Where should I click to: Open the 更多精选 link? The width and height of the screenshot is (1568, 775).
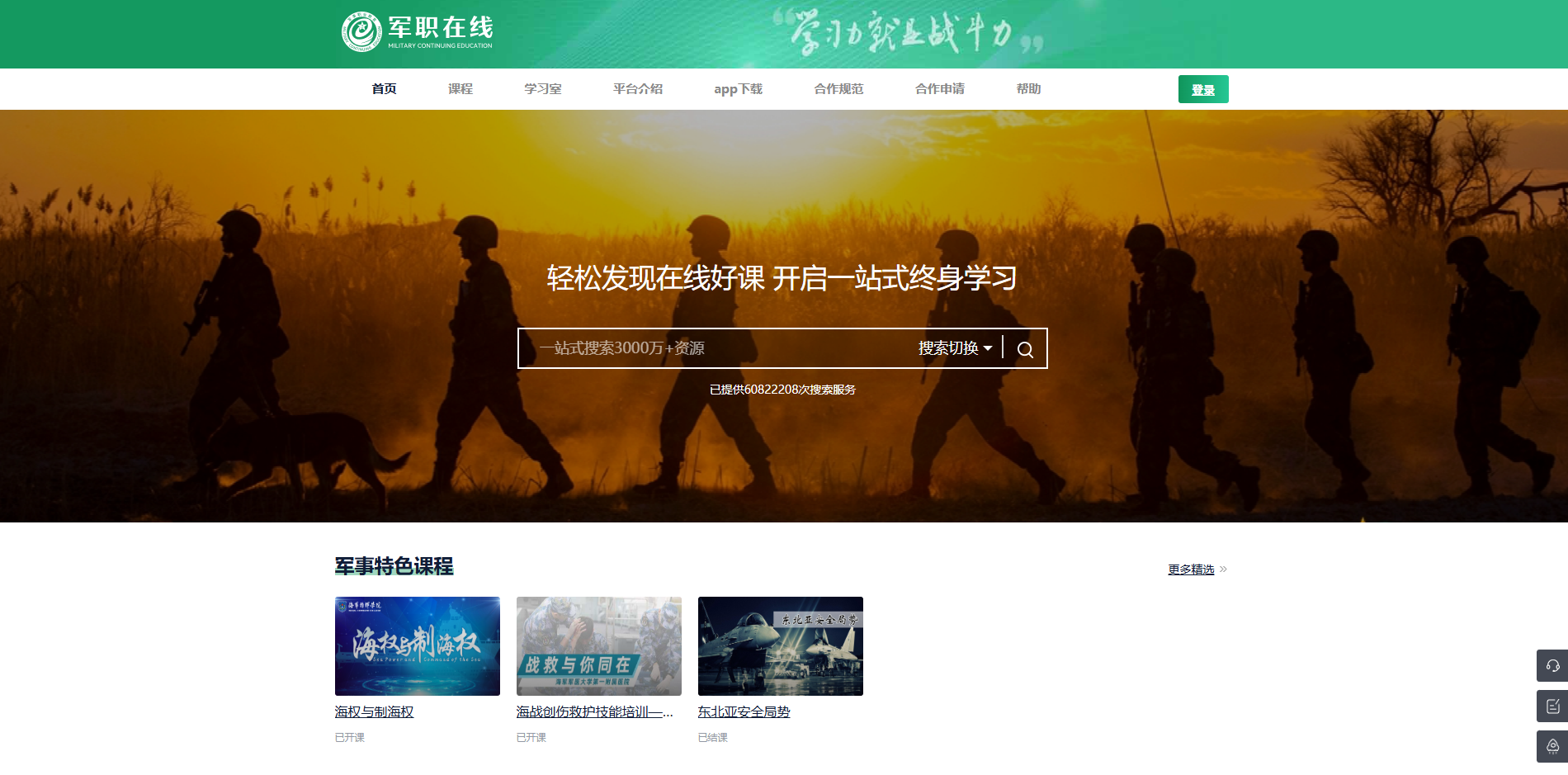point(1191,569)
